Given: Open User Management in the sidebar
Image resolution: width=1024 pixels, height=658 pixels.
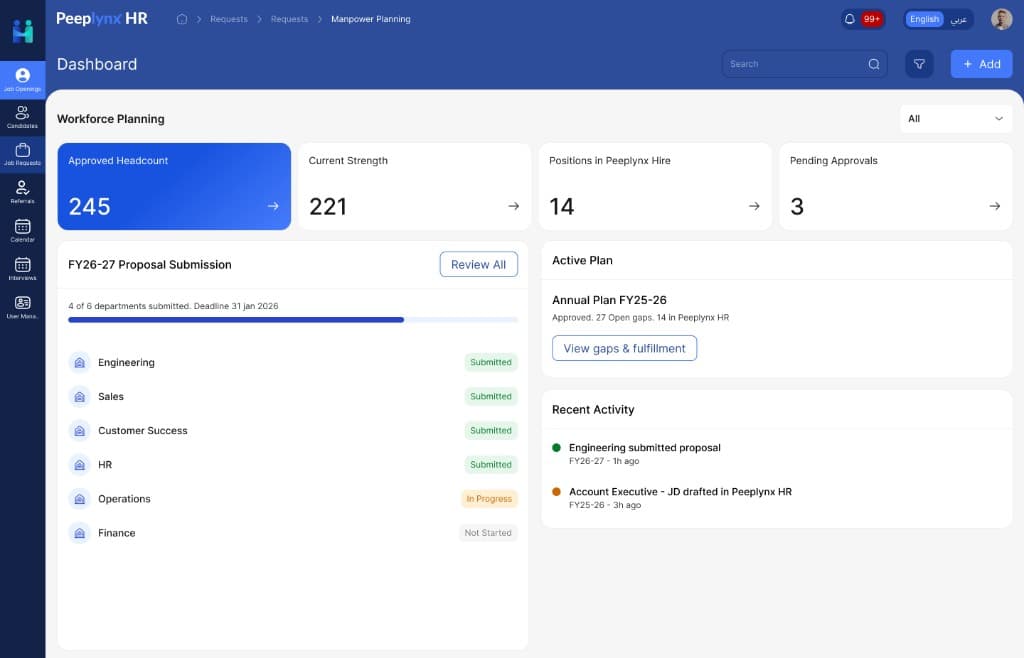Looking at the screenshot, I should click(x=22, y=307).
